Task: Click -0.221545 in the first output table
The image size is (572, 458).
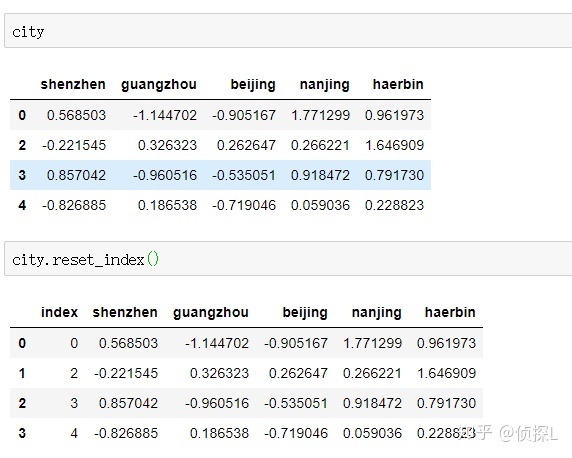Action: (x=74, y=145)
